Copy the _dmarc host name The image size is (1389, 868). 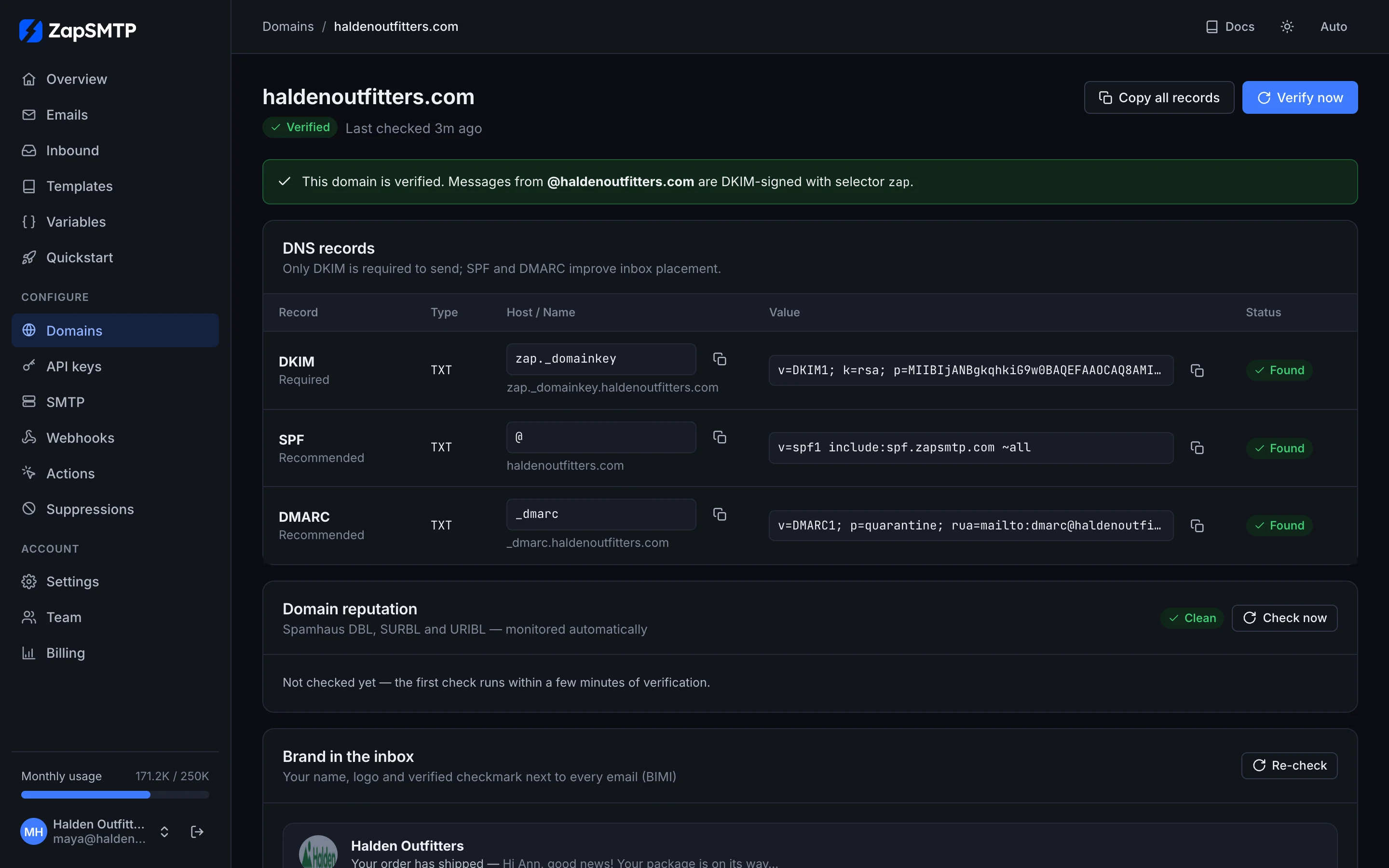point(719,515)
